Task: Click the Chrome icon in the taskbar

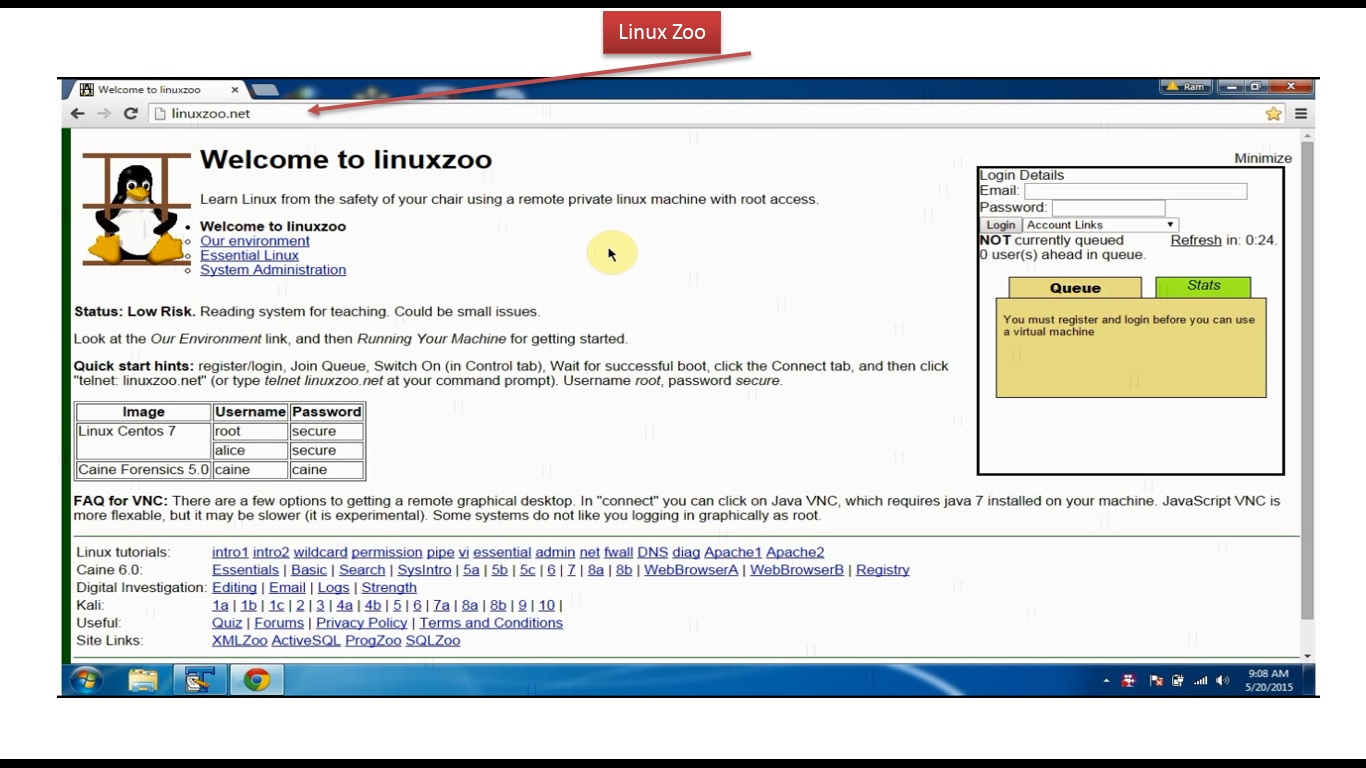Action: 257,680
